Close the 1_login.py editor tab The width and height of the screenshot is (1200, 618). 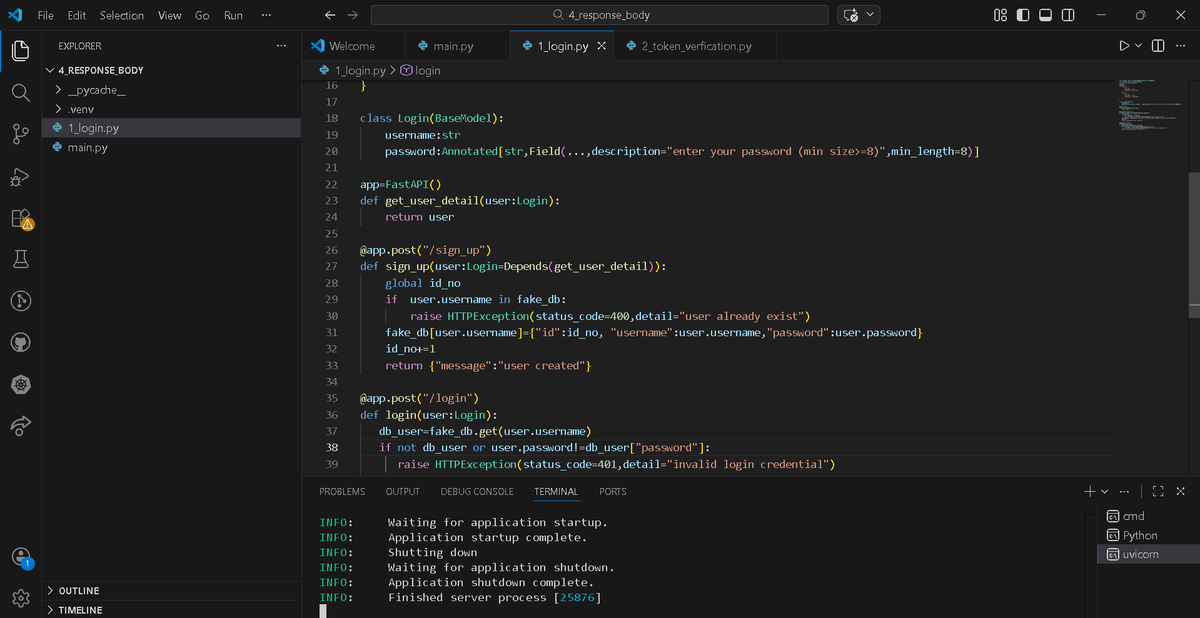pyautogui.click(x=601, y=46)
